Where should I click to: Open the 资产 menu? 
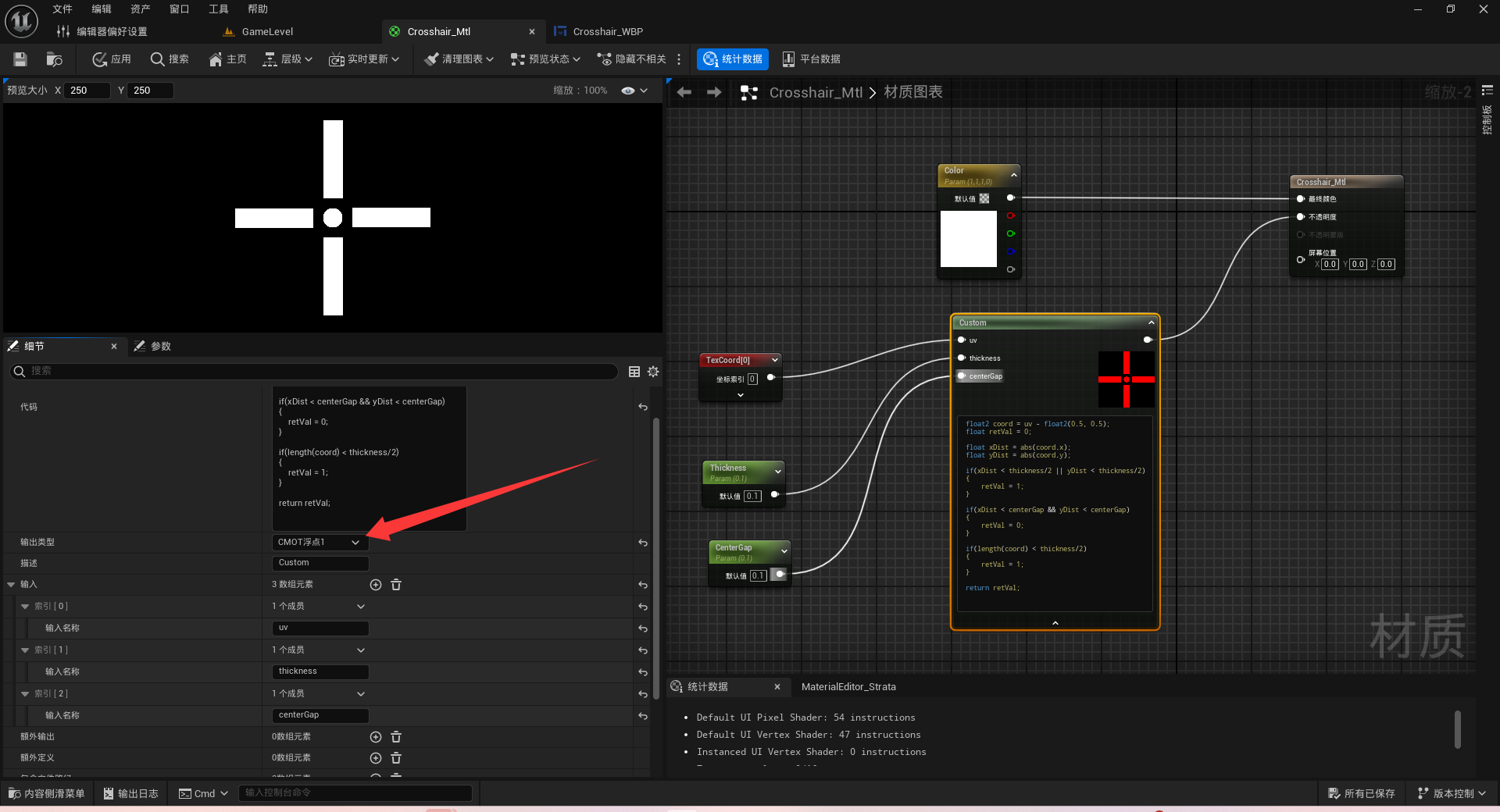[x=141, y=9]
